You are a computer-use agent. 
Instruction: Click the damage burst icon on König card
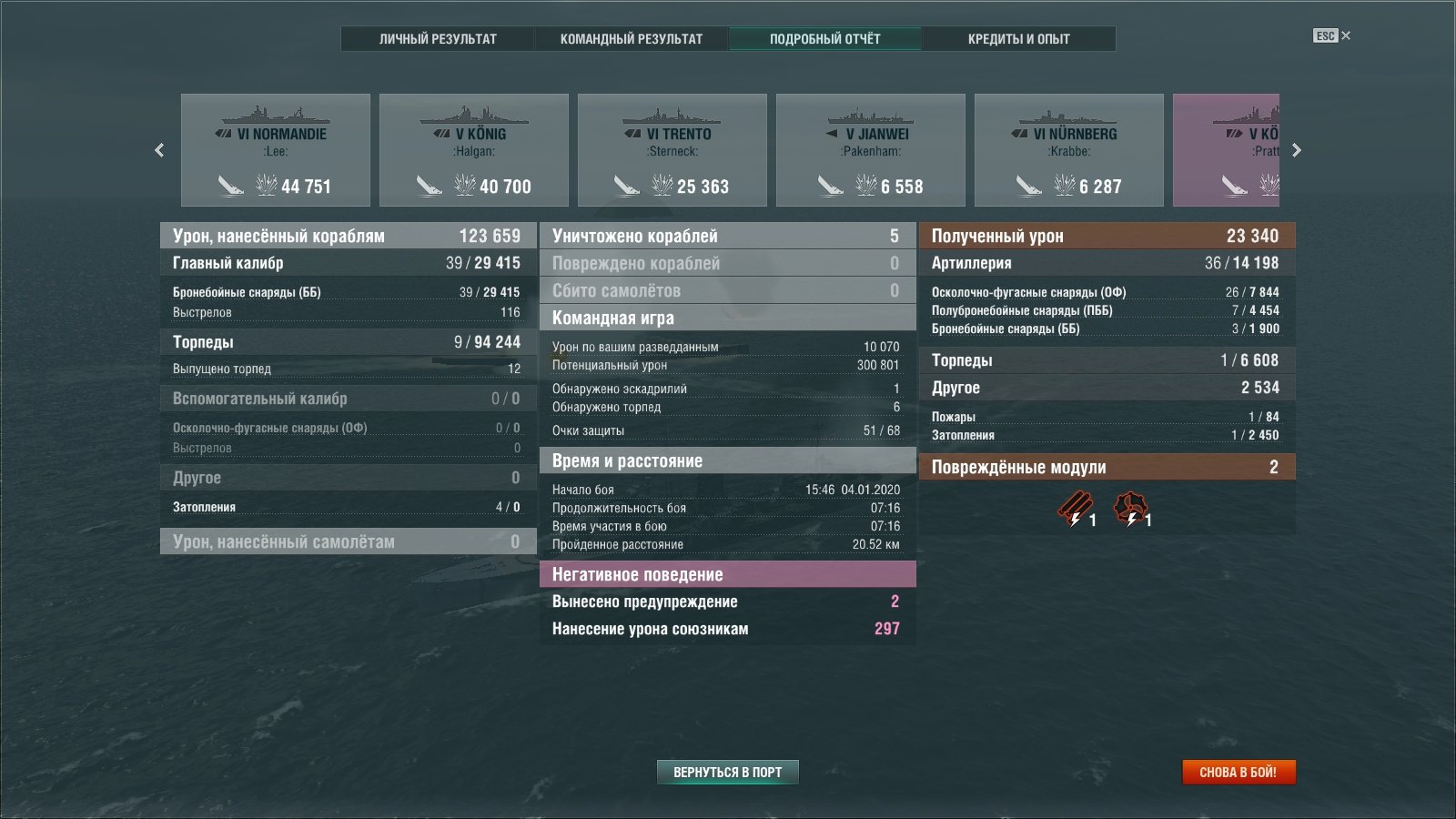coord(464,185)
